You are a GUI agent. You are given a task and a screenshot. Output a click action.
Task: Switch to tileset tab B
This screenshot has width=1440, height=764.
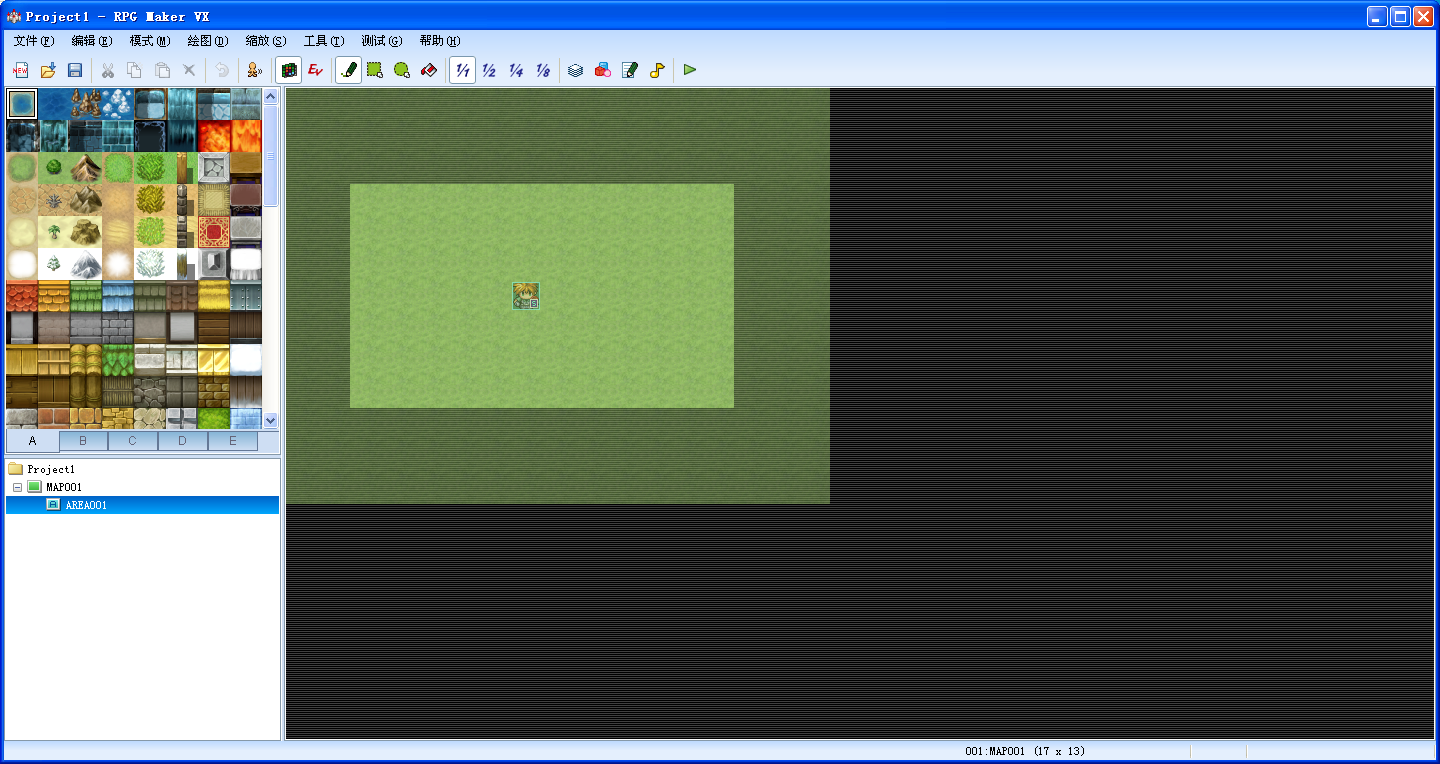click(83, 441)
